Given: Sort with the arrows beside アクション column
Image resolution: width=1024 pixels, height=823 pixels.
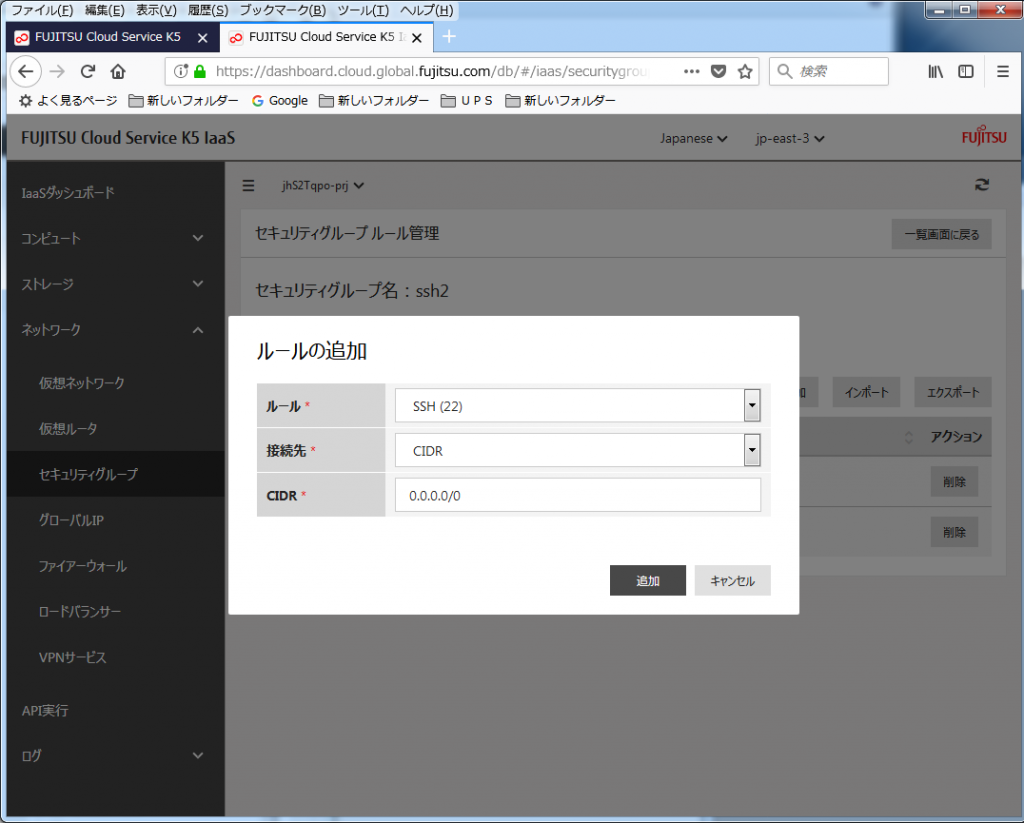Looking at the screenshot, I should pyautogui.click(x=908, y=437).
